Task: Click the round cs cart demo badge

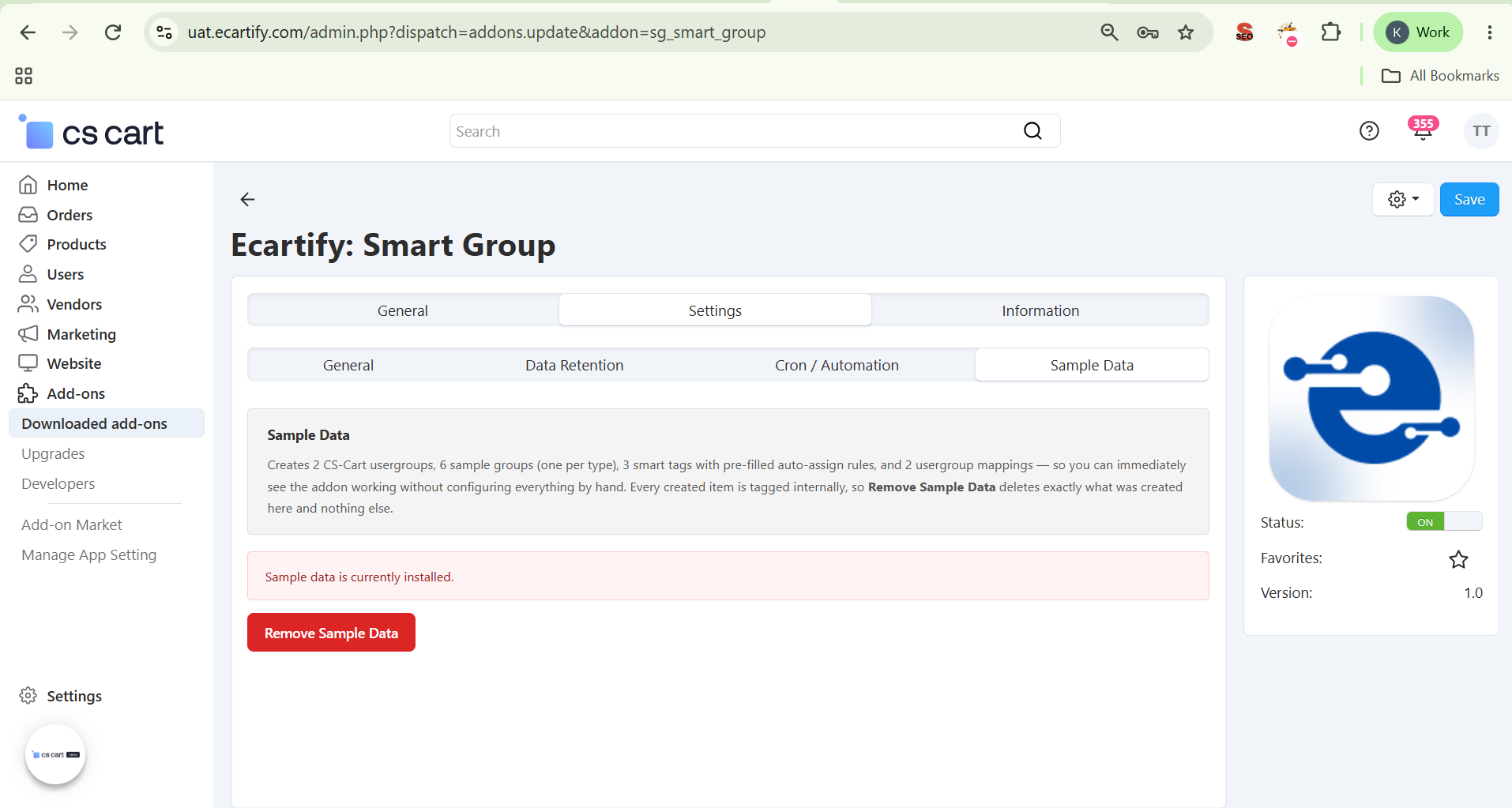Action: point(55,754)
